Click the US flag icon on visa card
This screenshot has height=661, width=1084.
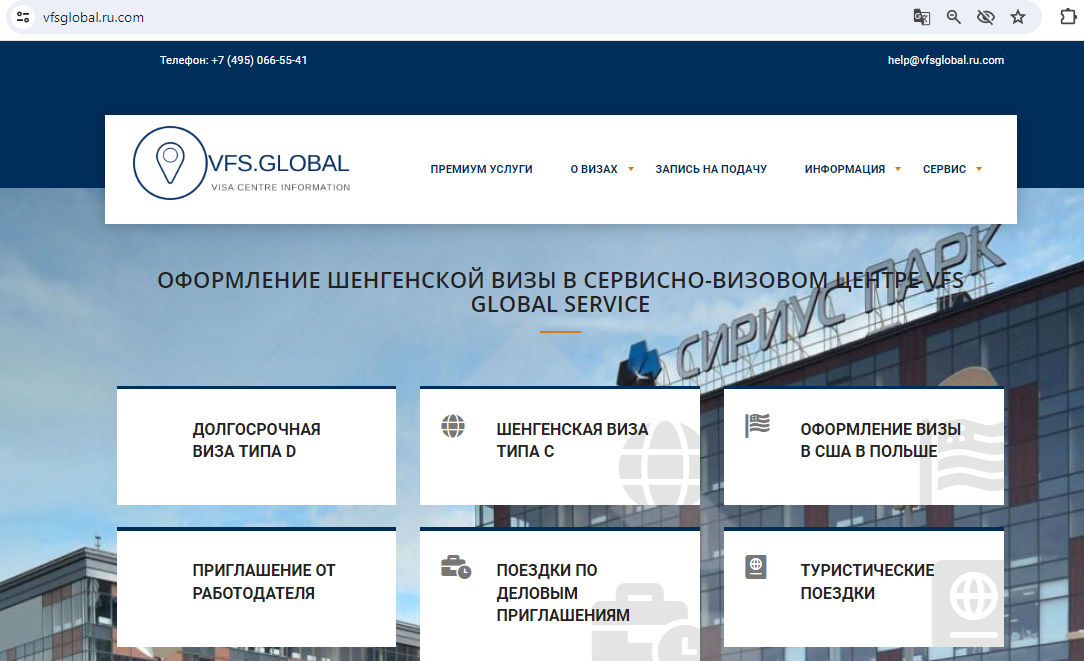757,425
